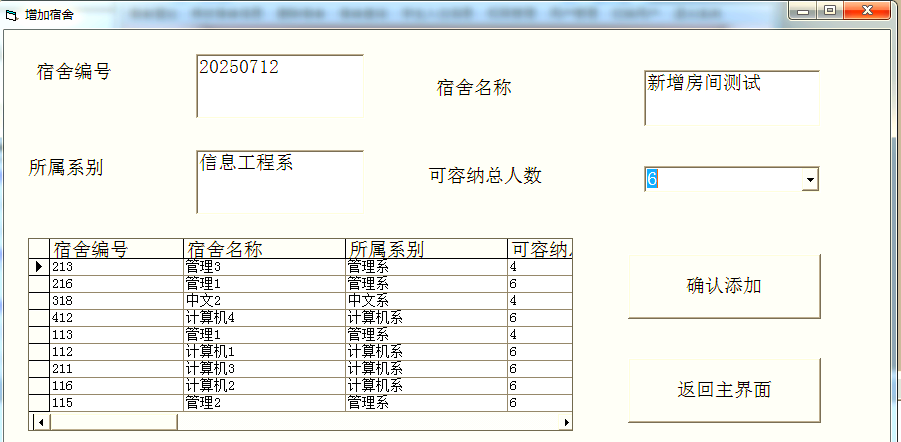Maximize the 增加宿舍 window

[x=829, y=10]
